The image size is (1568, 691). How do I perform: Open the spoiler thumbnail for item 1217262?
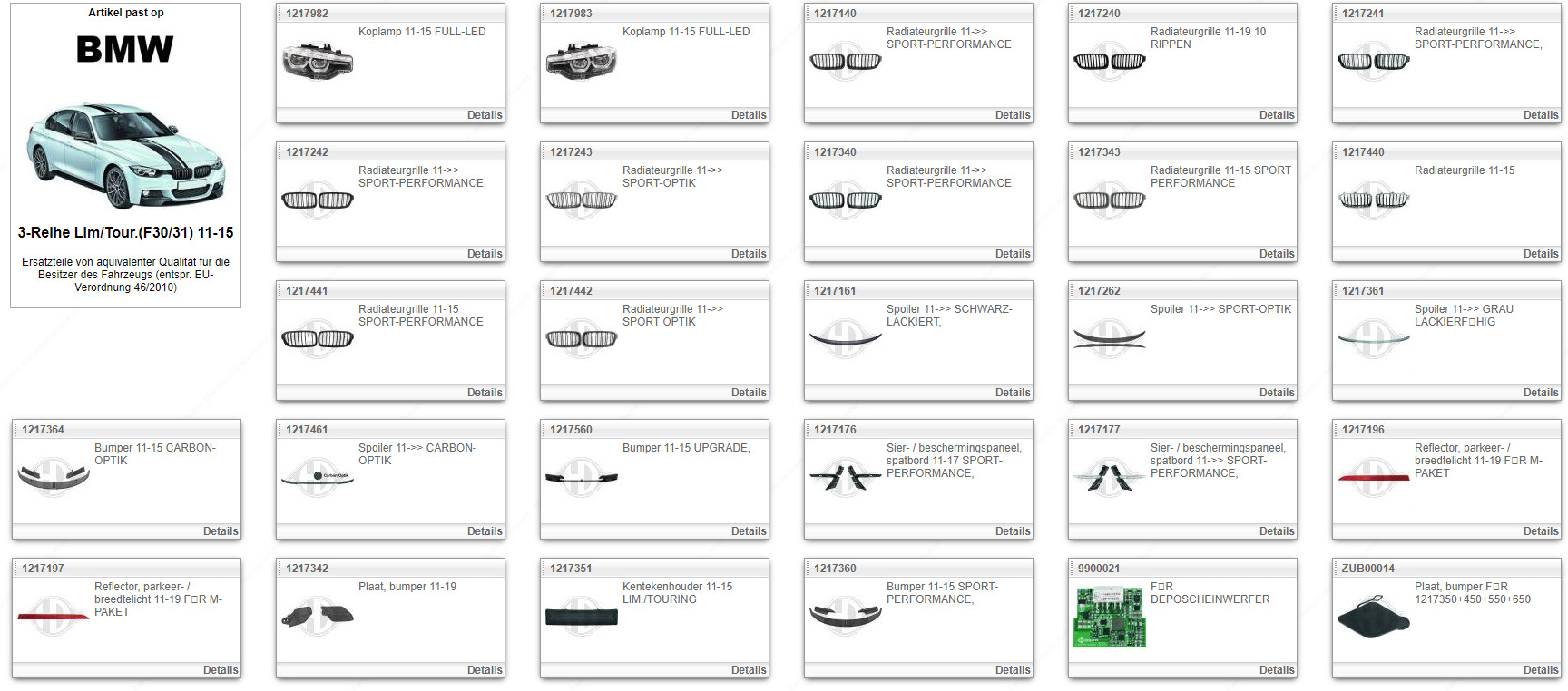(1110, 339)
